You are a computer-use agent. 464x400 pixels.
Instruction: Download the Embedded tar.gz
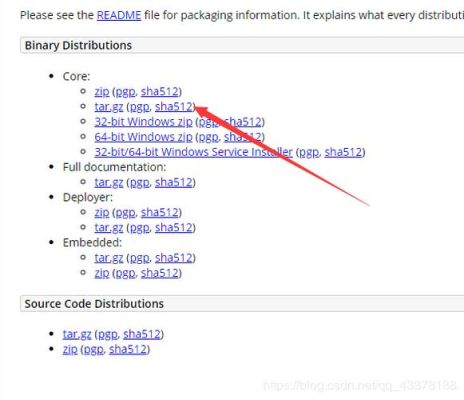[x=109, y=258]
